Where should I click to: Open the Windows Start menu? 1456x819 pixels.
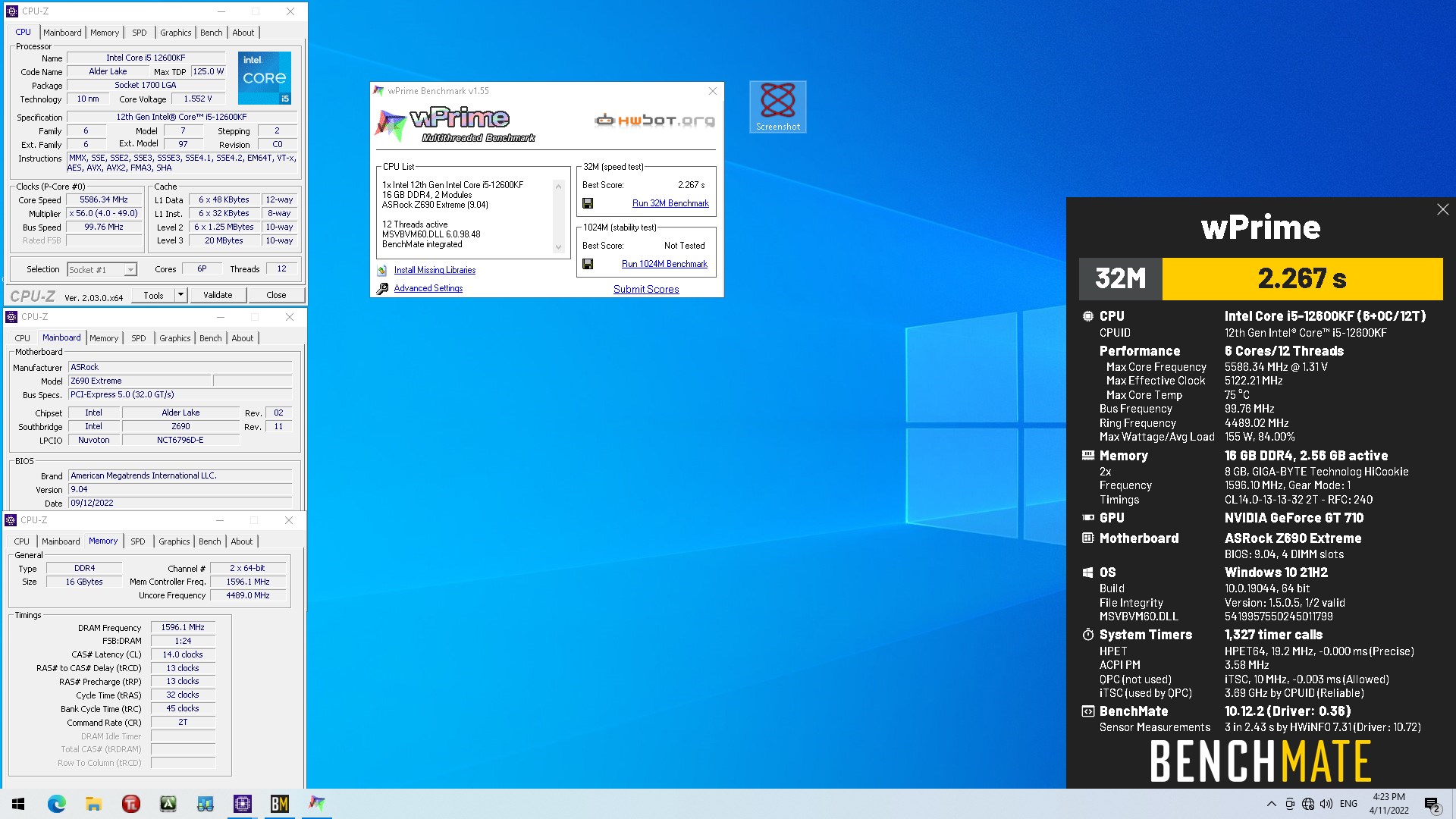pos(18,804)
